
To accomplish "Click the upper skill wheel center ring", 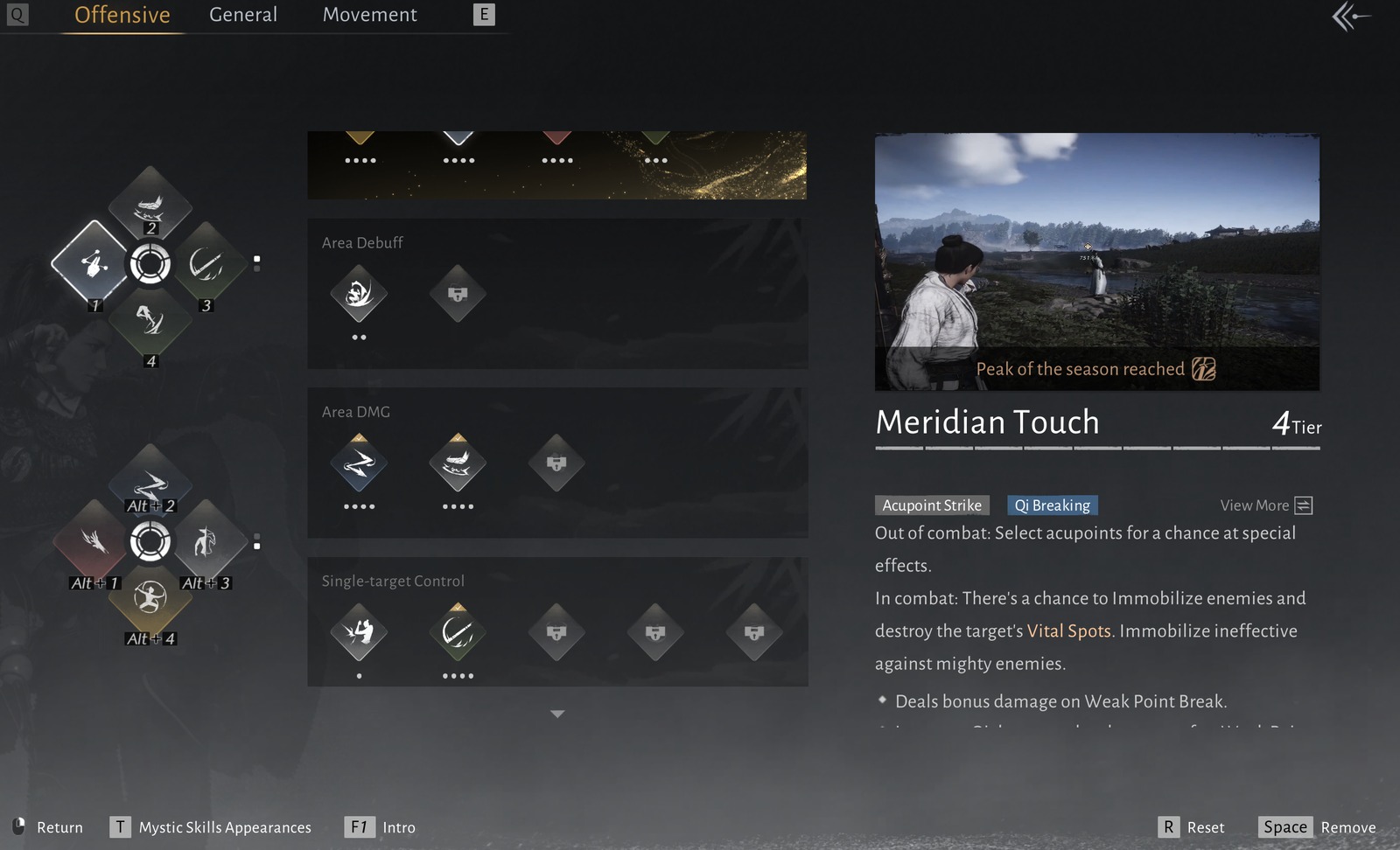I will coord(150,263).
